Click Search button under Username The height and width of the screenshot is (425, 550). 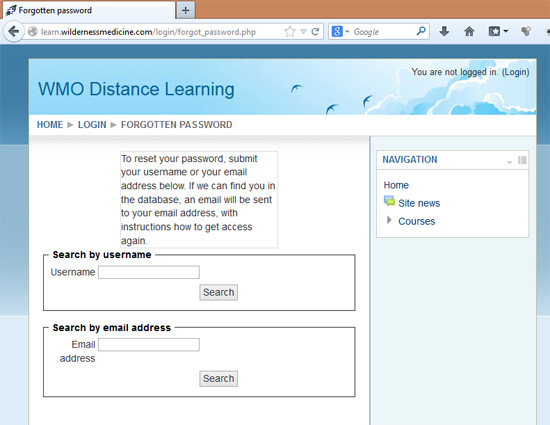tap(219, 292)
